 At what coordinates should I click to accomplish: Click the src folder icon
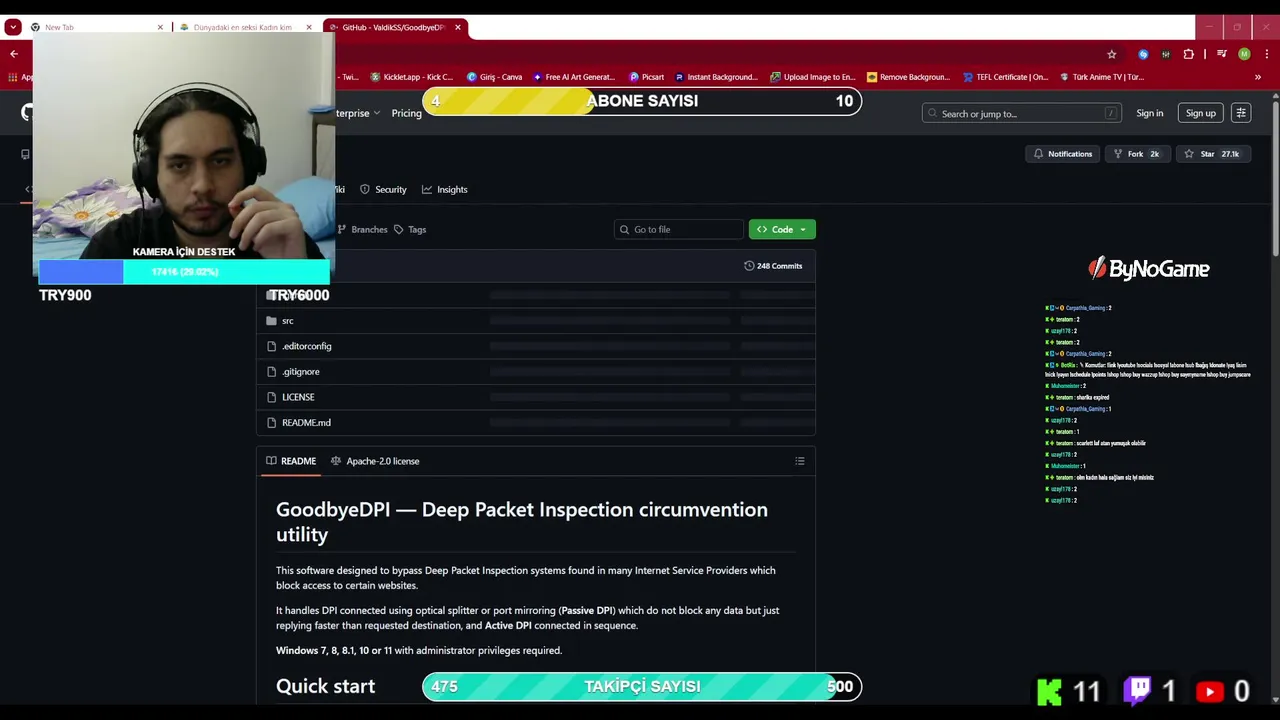coord(271,321)
